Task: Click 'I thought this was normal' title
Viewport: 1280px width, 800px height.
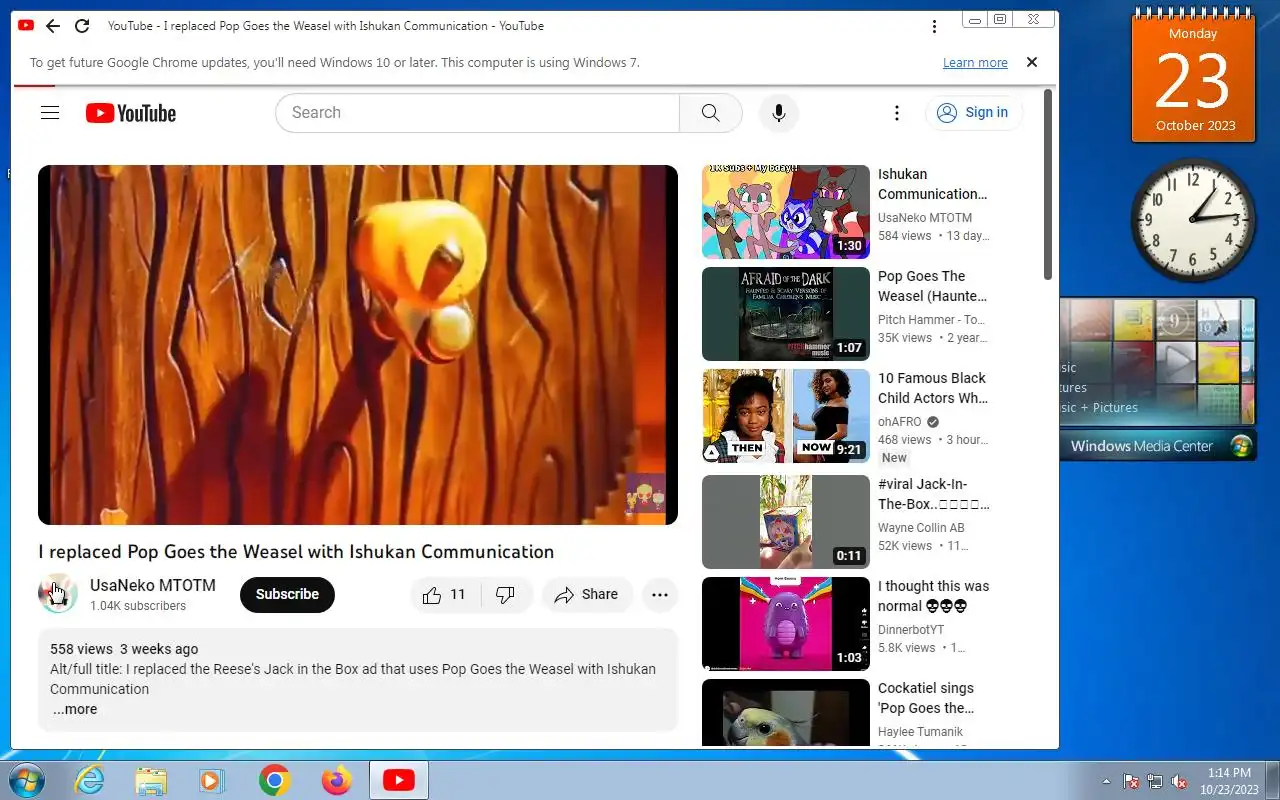Action: 933,596
